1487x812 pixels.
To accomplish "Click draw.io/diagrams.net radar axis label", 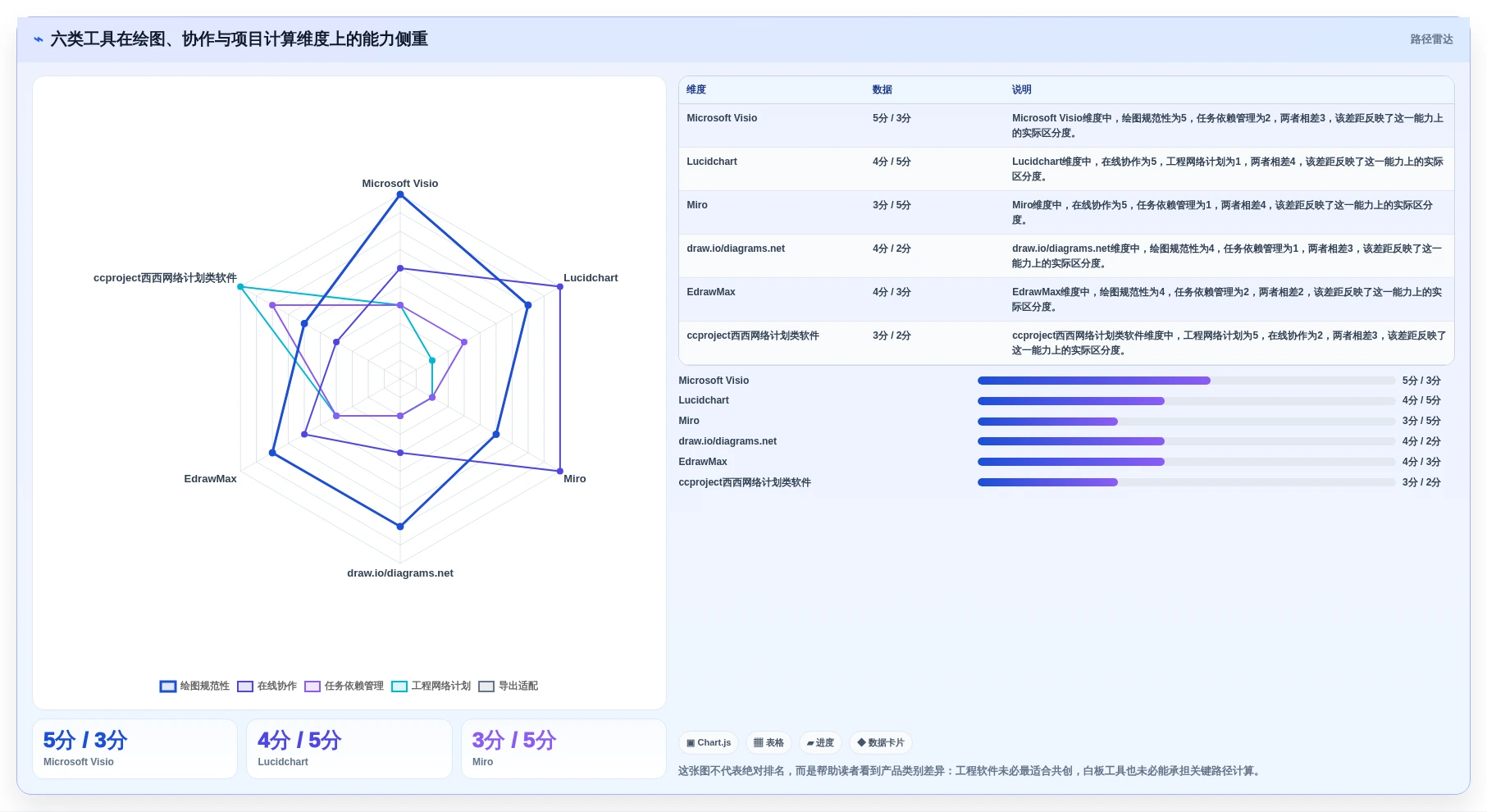I will (400, 573).
